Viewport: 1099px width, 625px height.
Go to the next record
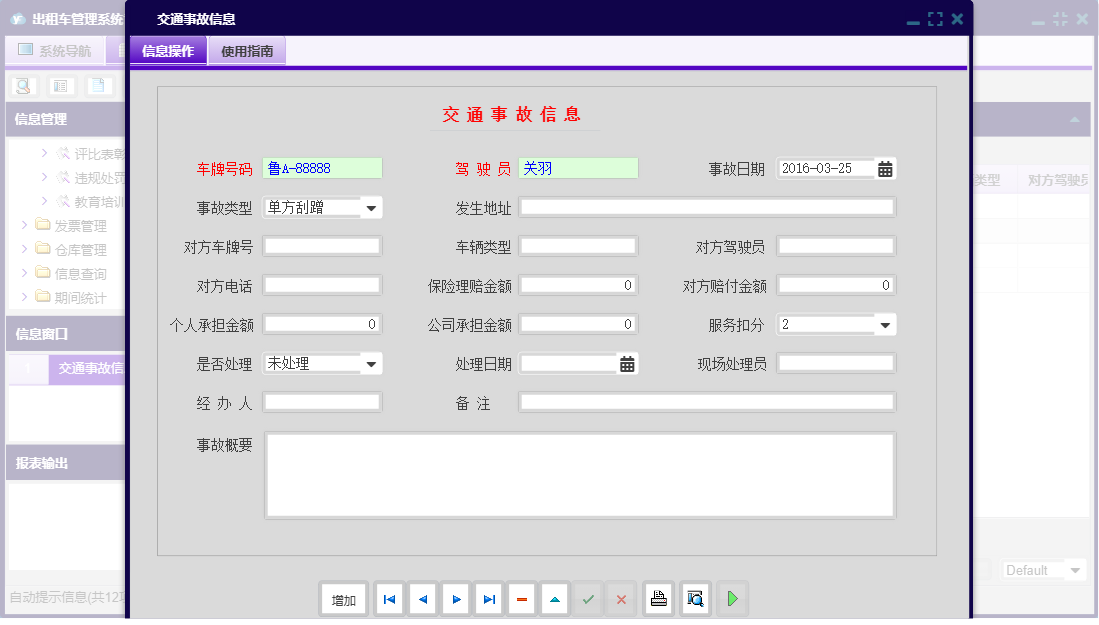[456, 599]
